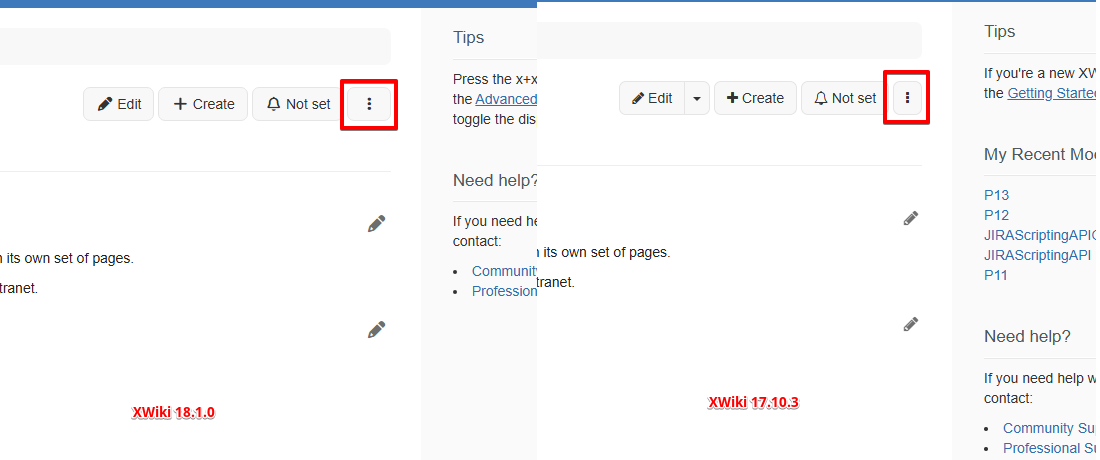Follow the Community Su link under Need help
1100x460 pixels.
click(x=1049, y=428)
